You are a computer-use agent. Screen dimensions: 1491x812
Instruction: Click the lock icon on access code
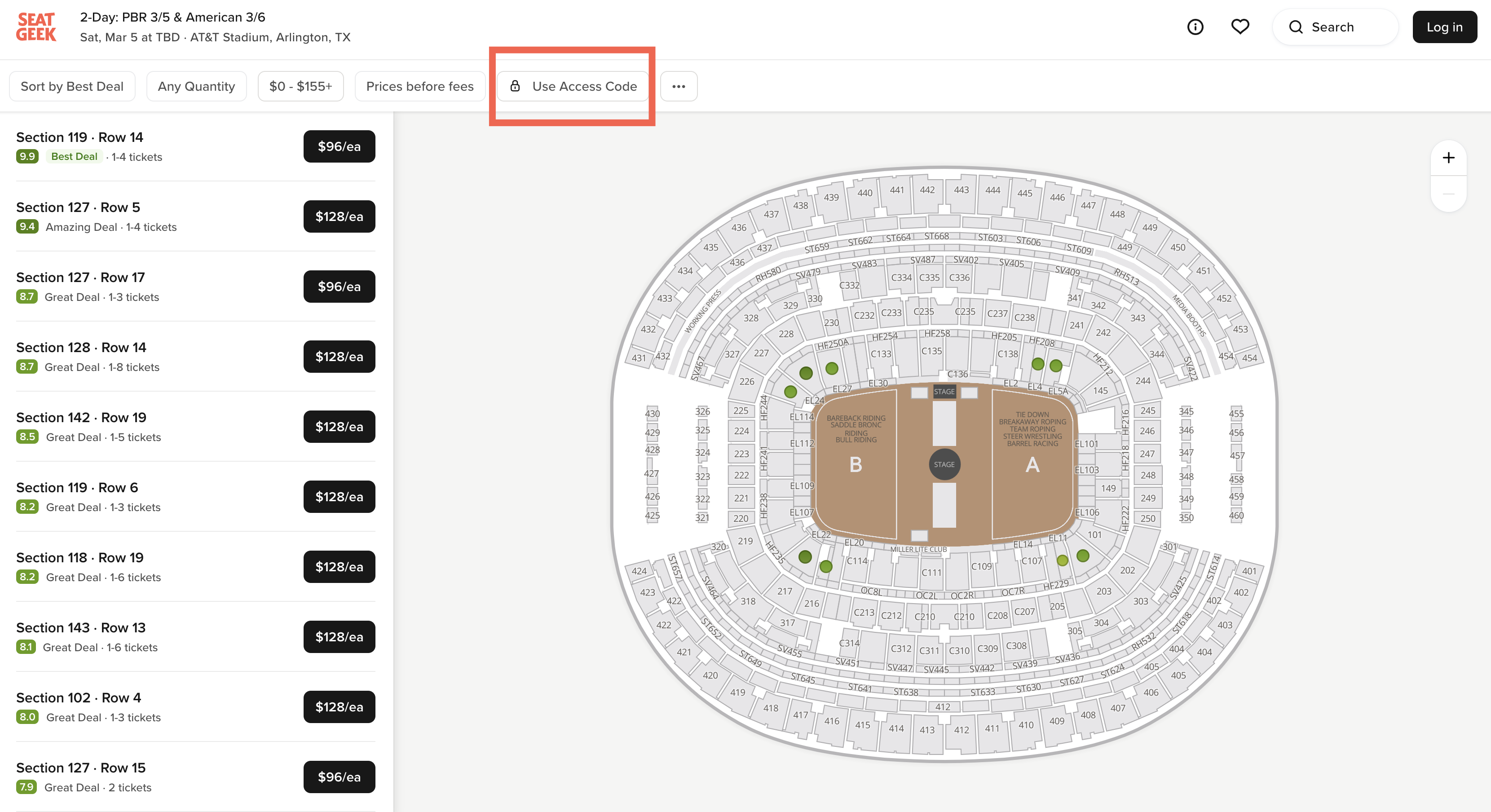pos(515,86)
